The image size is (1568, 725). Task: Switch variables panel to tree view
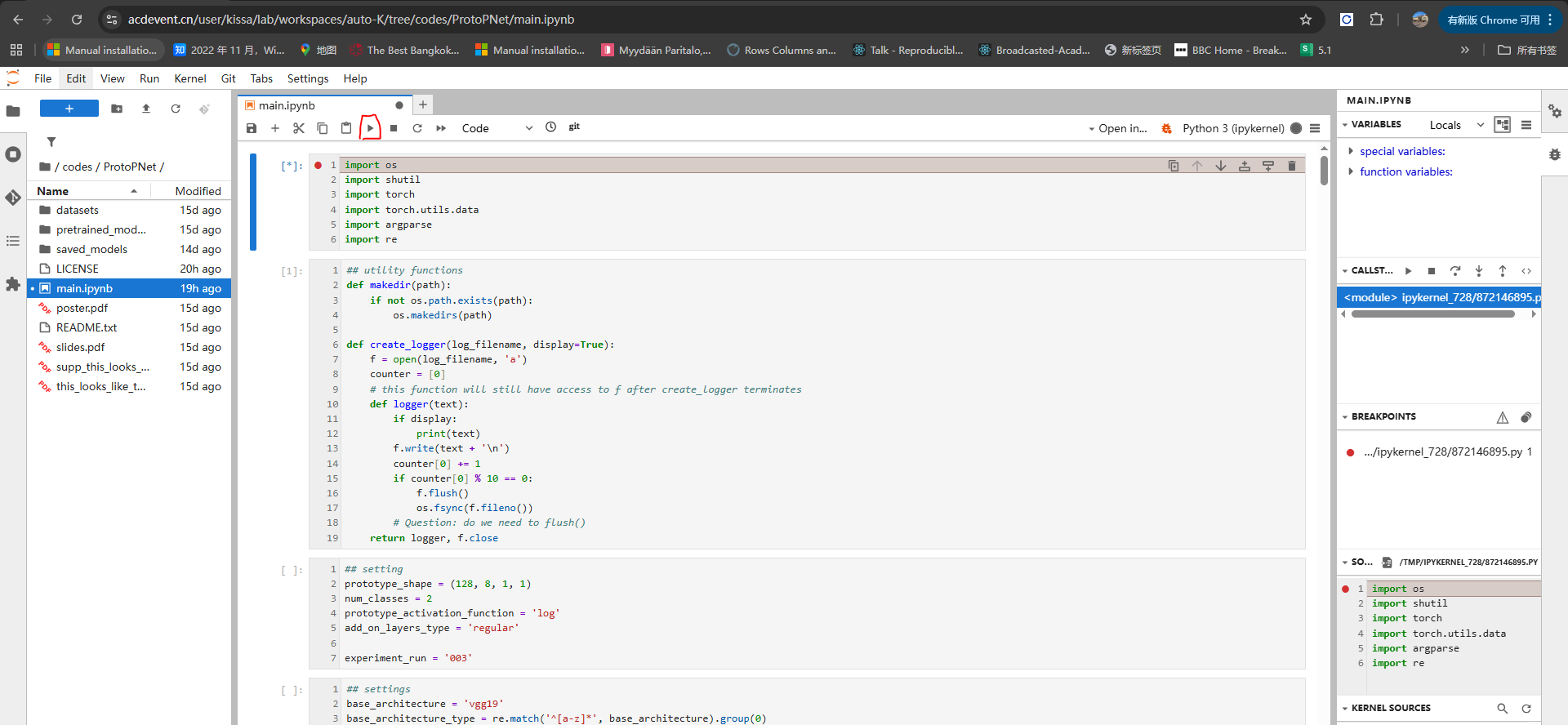pos(1502,125)
